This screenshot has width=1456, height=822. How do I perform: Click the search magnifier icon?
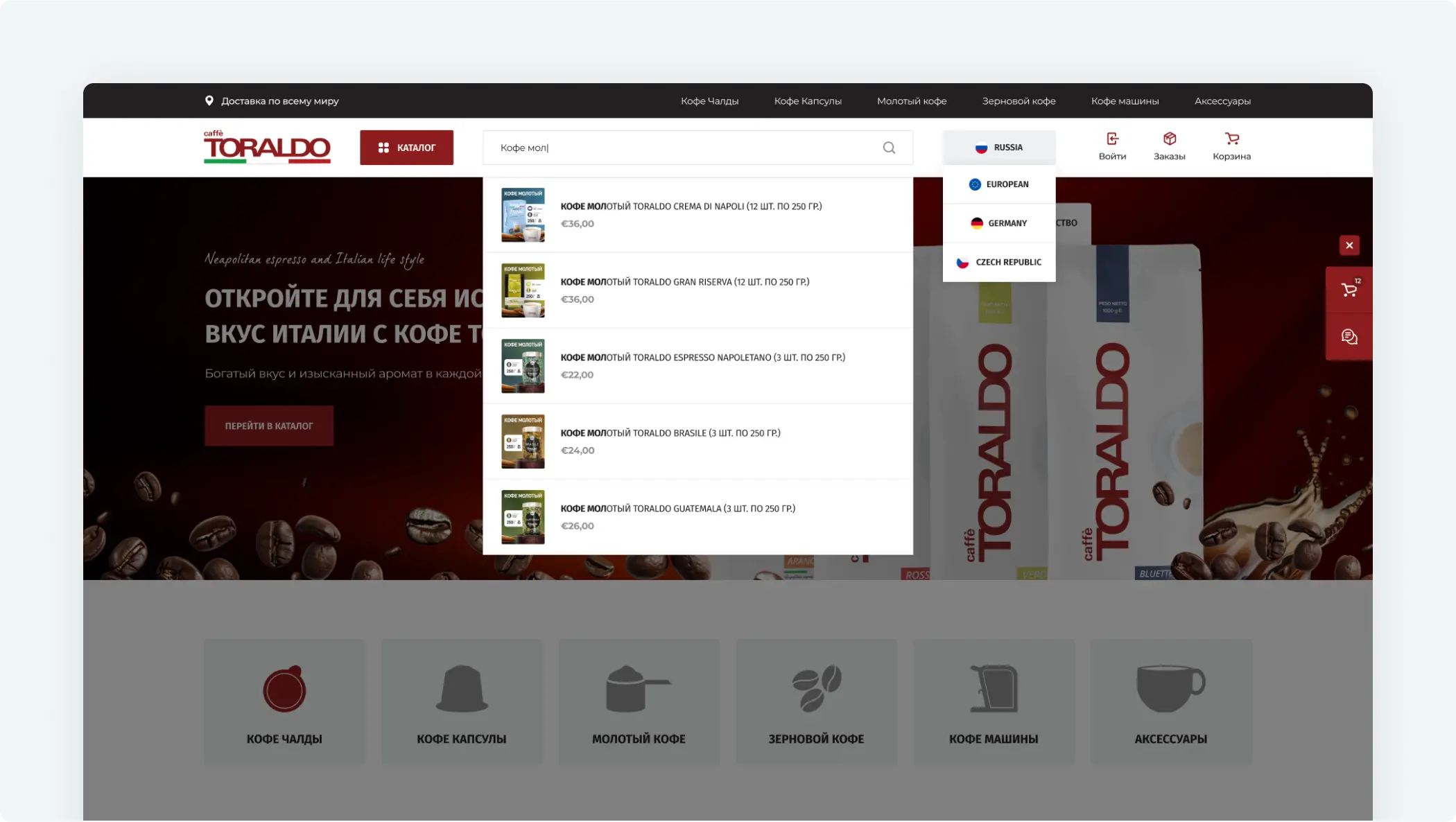tap(889, 148)
